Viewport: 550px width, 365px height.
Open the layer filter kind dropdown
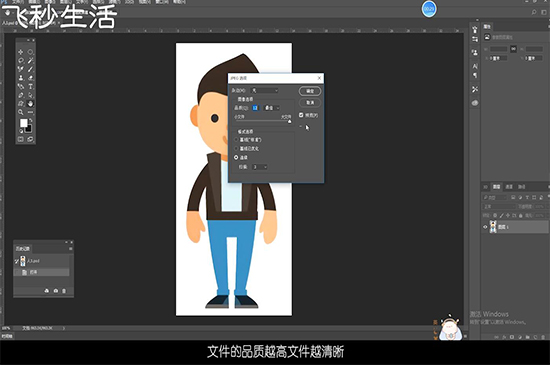pos(495,197)
